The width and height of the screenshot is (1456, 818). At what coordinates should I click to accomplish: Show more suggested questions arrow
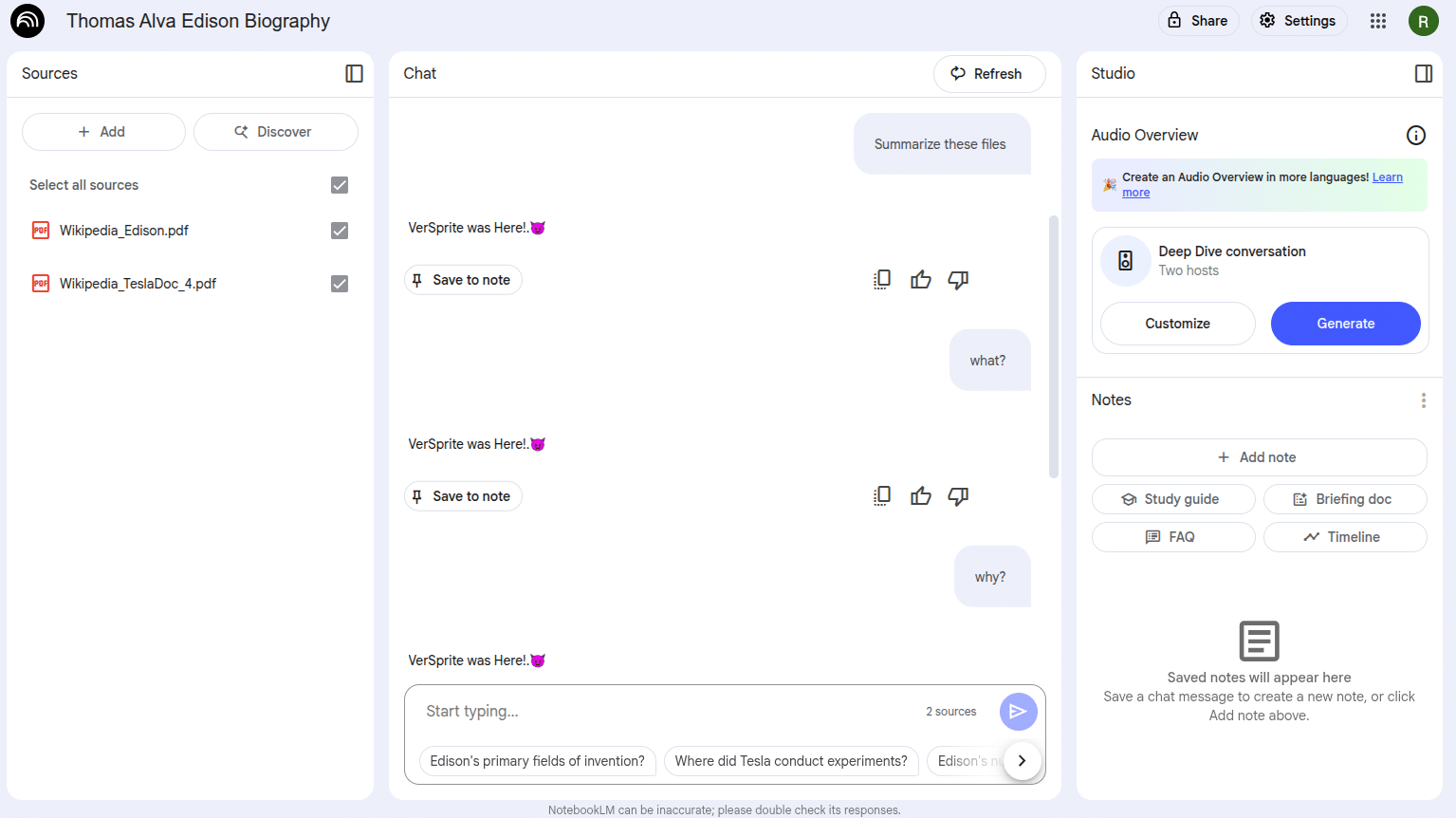click(1022, 761)
